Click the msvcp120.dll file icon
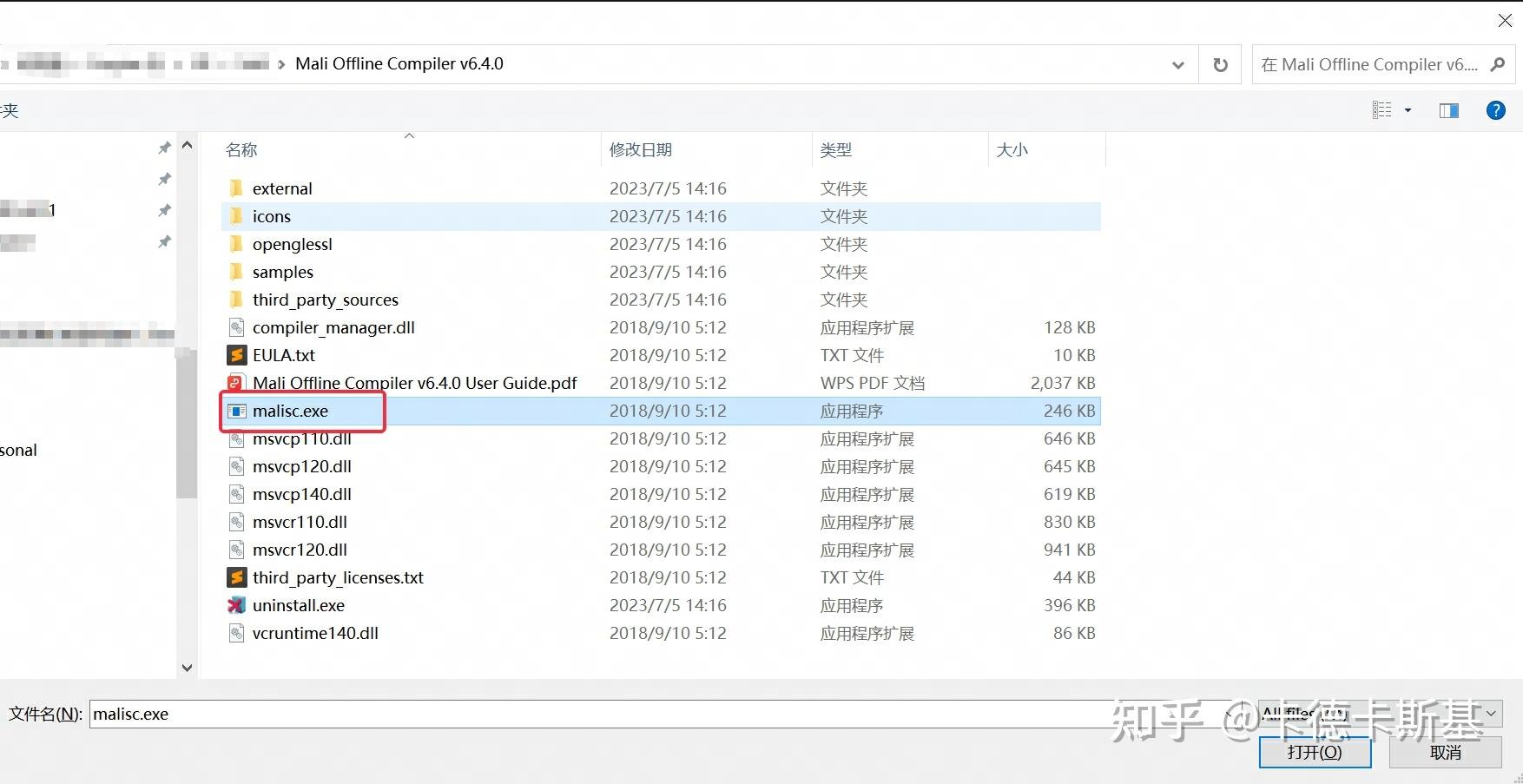 click(x=236, y=466)
